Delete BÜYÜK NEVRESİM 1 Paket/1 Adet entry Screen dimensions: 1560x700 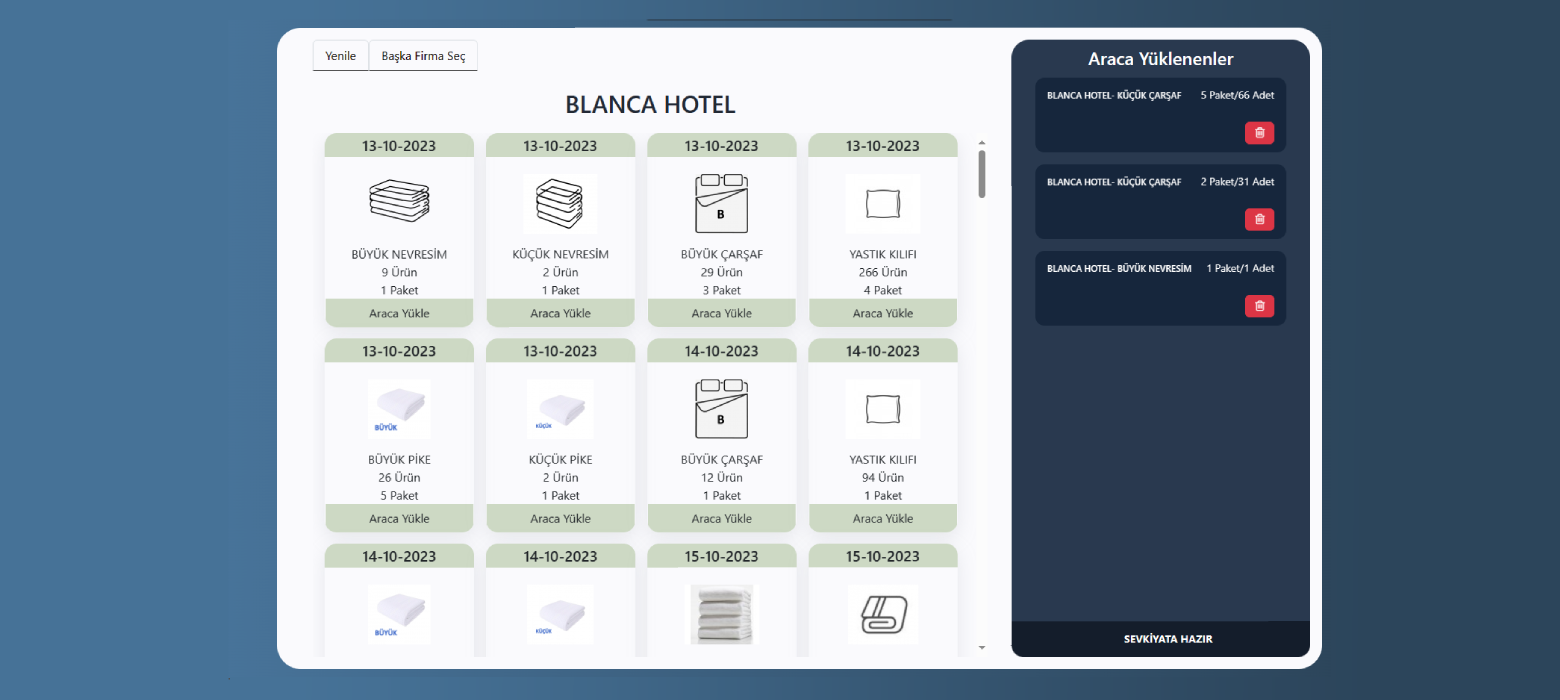click(1259, 305)
